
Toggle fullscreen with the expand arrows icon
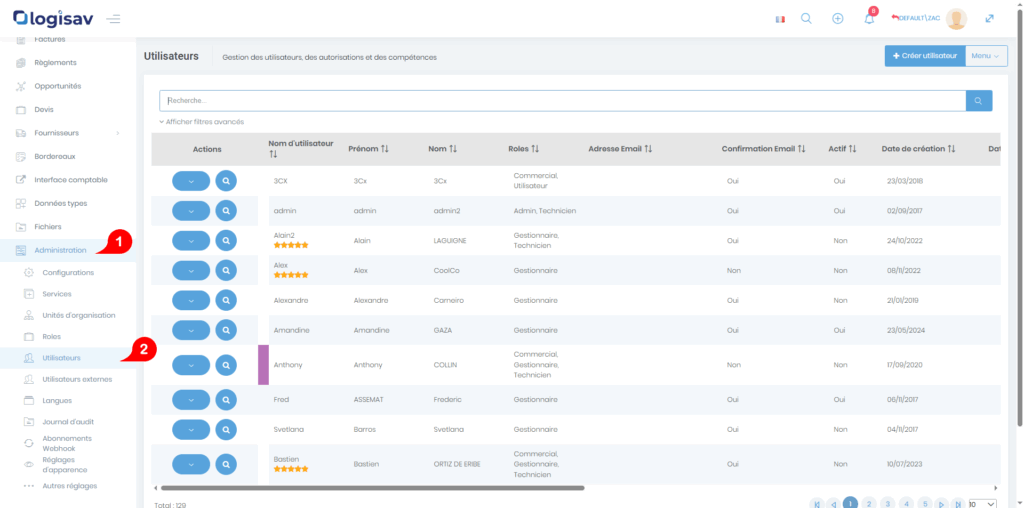tap(990, 19)
